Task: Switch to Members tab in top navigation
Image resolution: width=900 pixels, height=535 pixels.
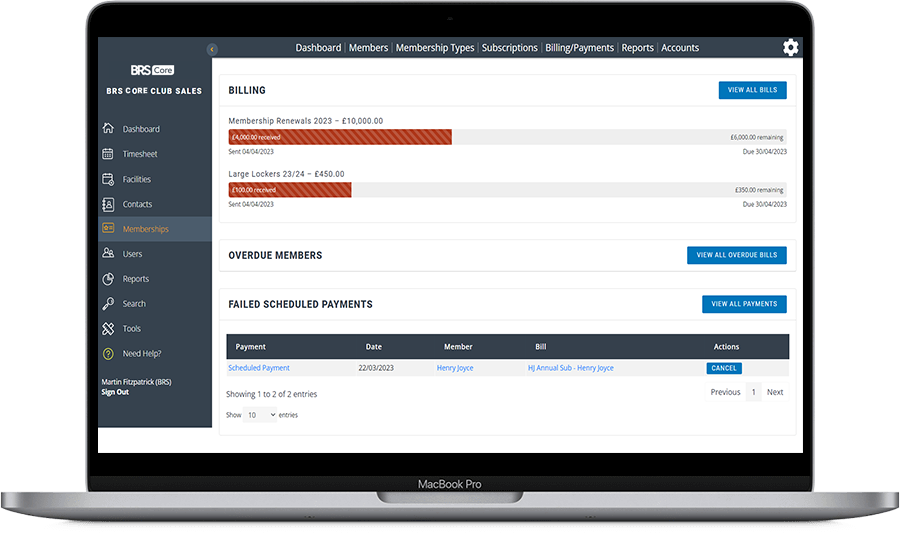Action: coord(368,48)
